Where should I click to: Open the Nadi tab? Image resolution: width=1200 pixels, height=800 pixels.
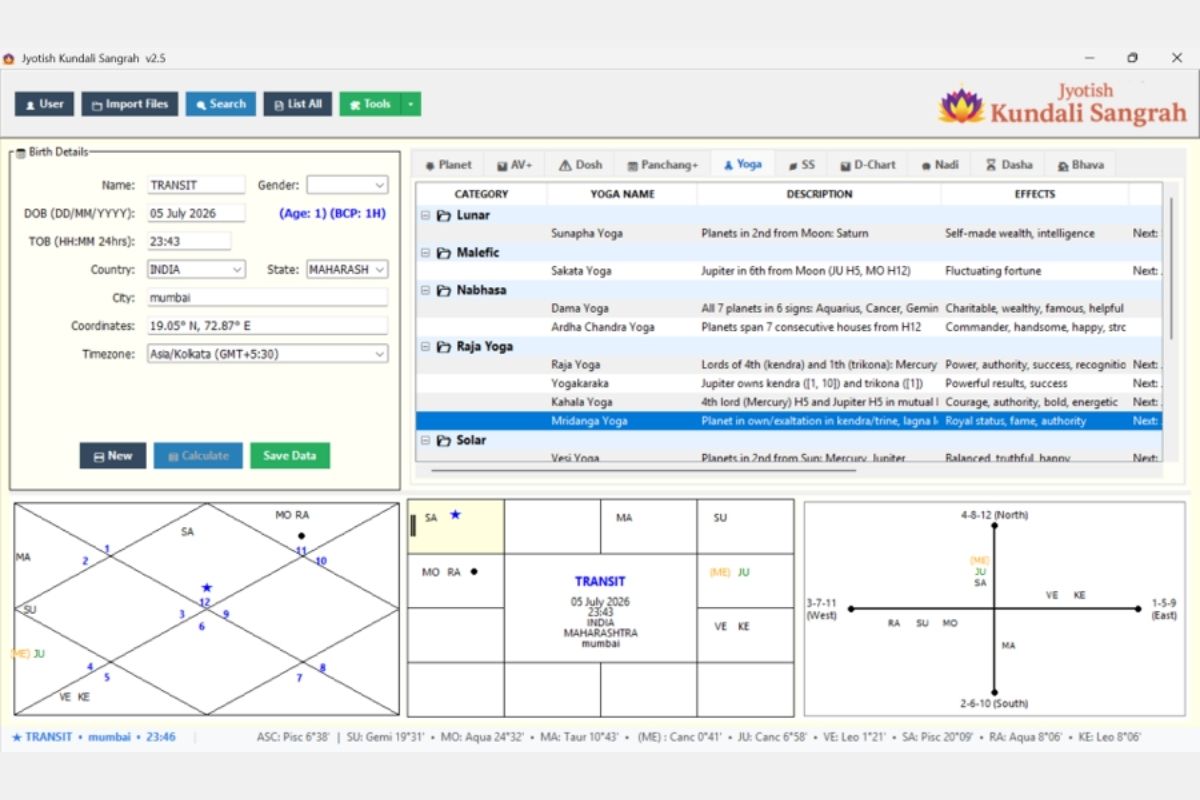[x=939, y=165]
